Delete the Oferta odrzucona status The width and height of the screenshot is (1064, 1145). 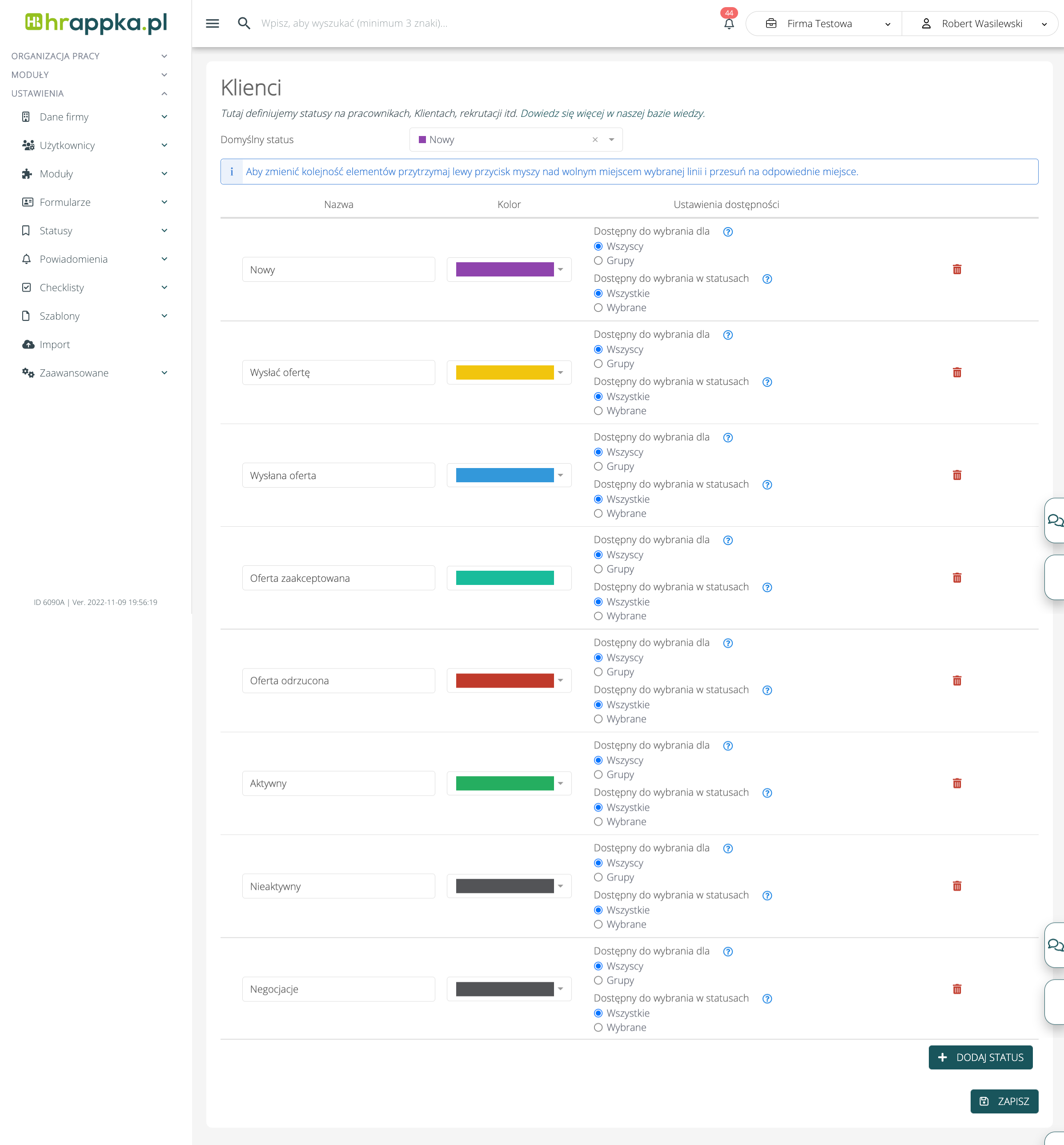pos(957,681)
